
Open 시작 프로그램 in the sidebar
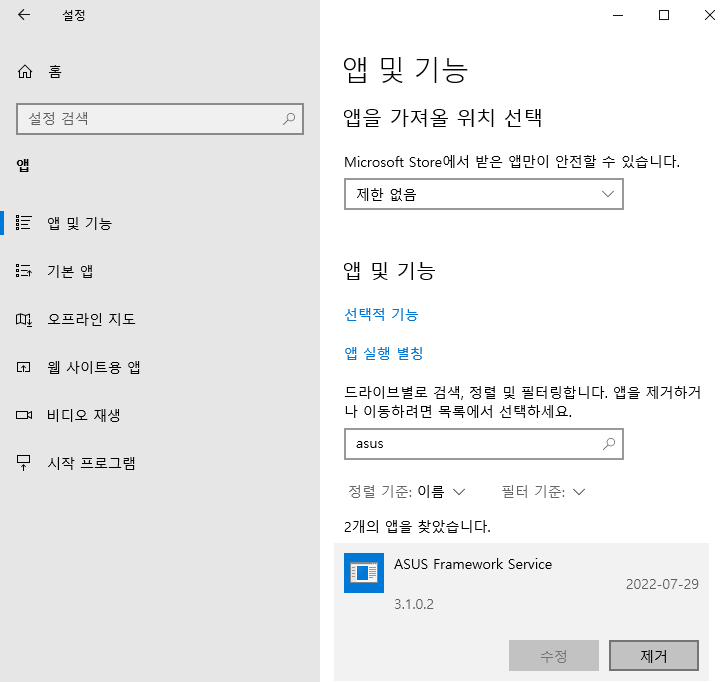click(91, 463)
